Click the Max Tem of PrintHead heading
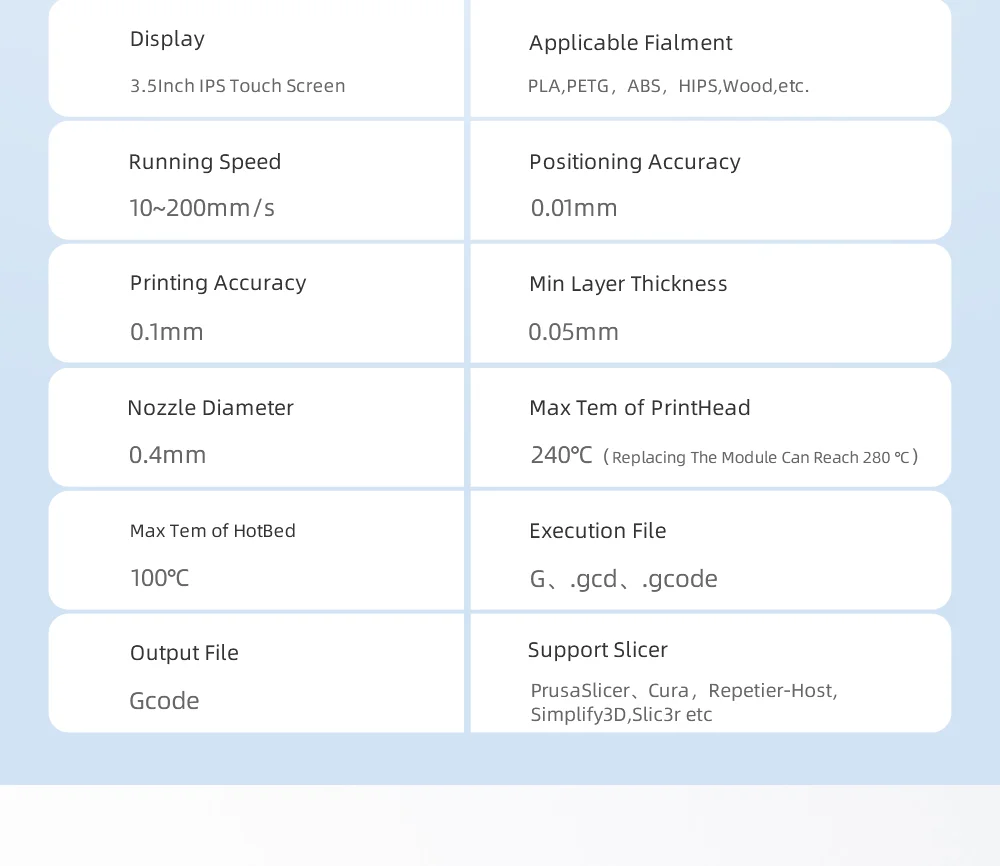 pyautogui.click(x=639, y=408)
